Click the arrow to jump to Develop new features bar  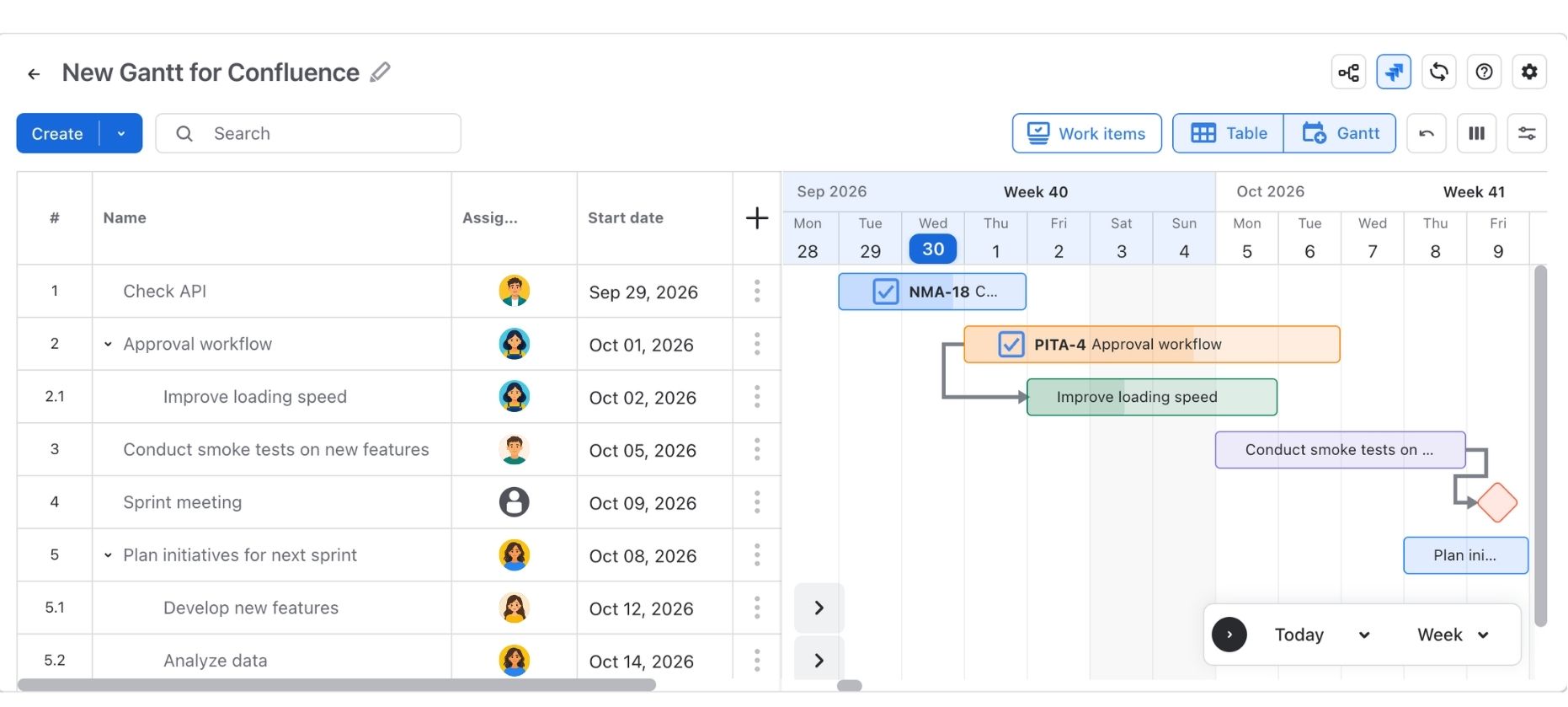click(819, 608)
